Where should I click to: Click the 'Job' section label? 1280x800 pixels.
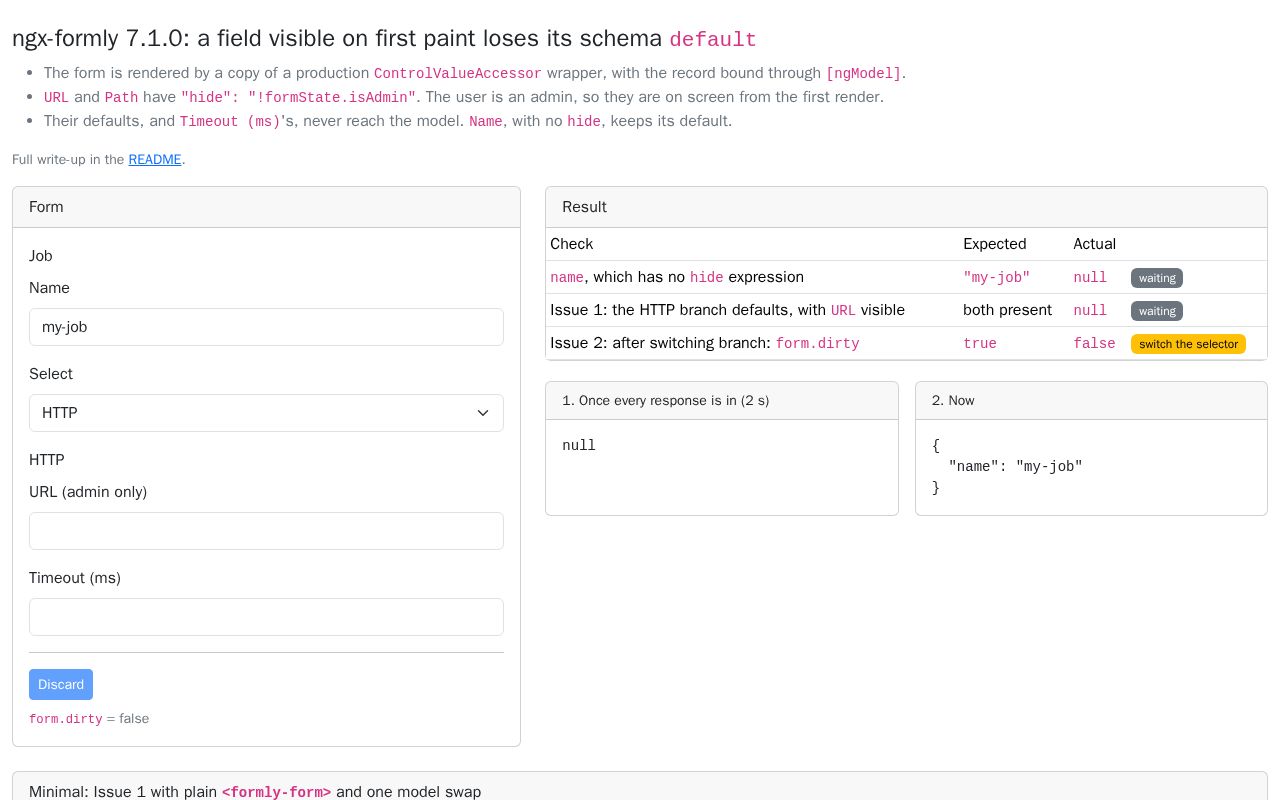click(41, 256)
